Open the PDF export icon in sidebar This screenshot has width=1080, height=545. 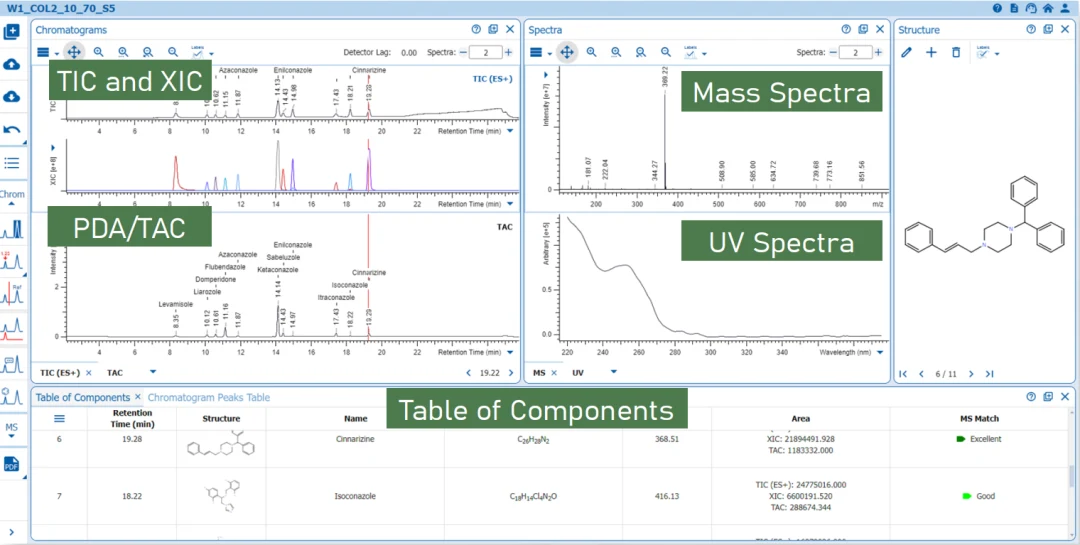point(12,464)
